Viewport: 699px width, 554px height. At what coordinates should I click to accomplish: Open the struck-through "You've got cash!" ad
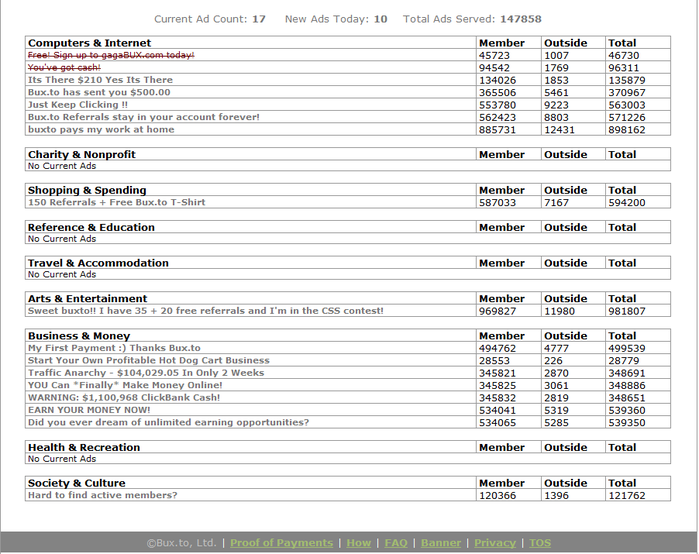pos(64,68)
